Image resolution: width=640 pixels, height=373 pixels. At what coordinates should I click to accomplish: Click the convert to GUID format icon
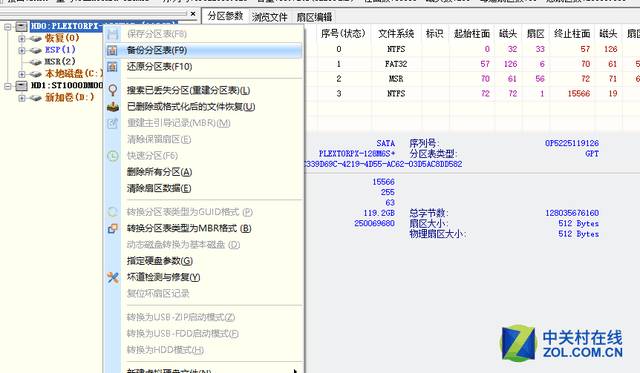tap(113, 212)
